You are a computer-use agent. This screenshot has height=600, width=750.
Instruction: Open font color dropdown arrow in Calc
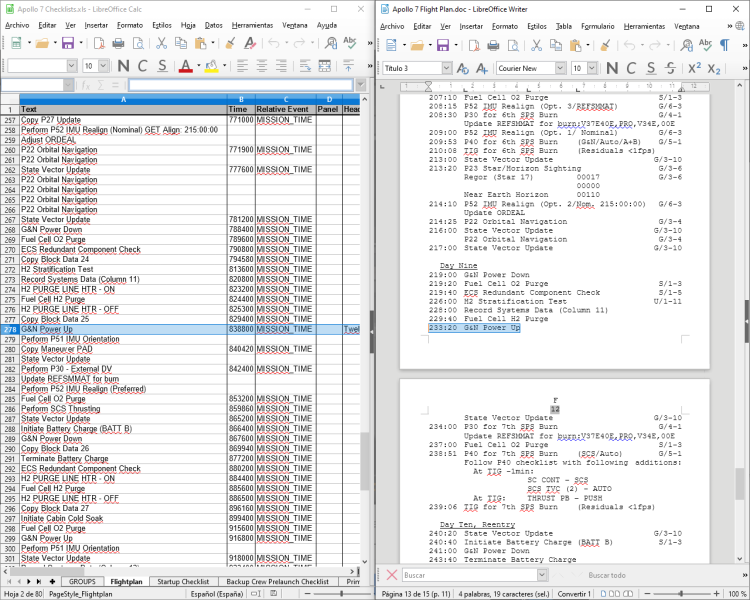(x=199, y=66)
